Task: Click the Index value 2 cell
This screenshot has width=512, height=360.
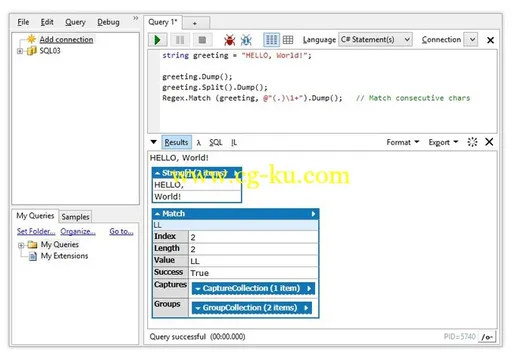Action: (x=253, y=237)
